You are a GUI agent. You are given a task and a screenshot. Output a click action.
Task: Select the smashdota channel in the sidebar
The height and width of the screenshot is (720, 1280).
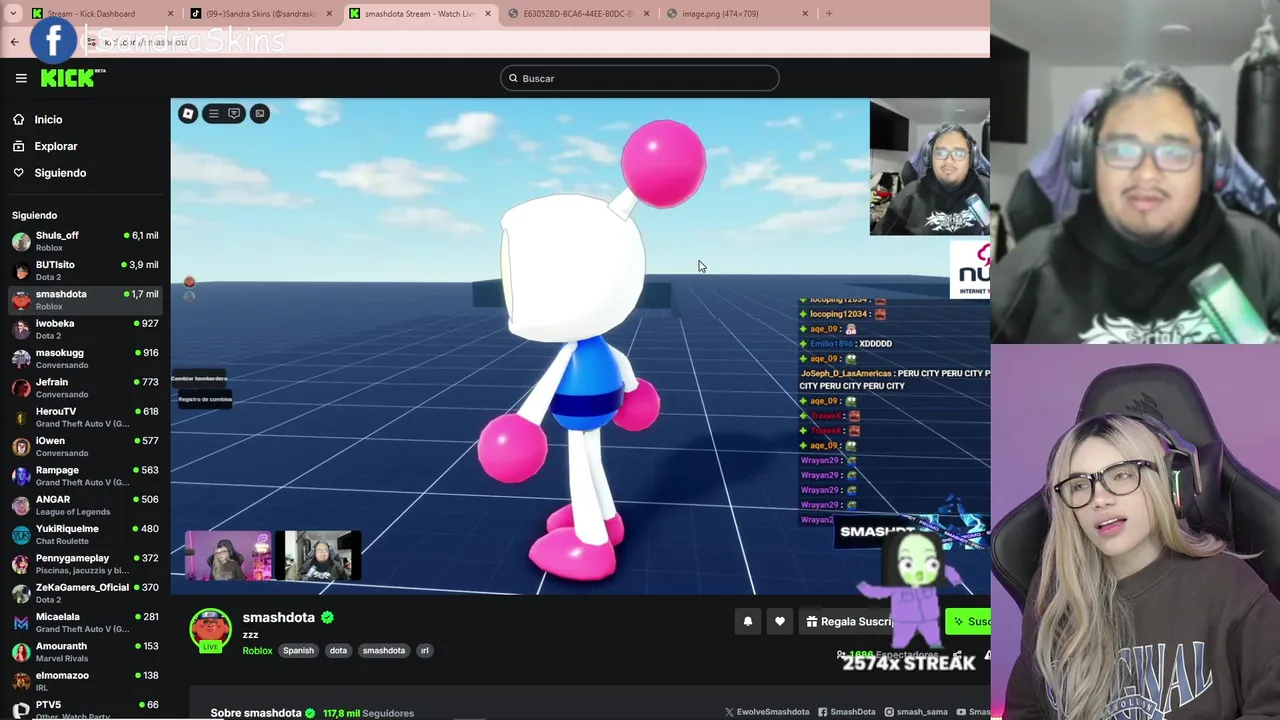point(85,300)
